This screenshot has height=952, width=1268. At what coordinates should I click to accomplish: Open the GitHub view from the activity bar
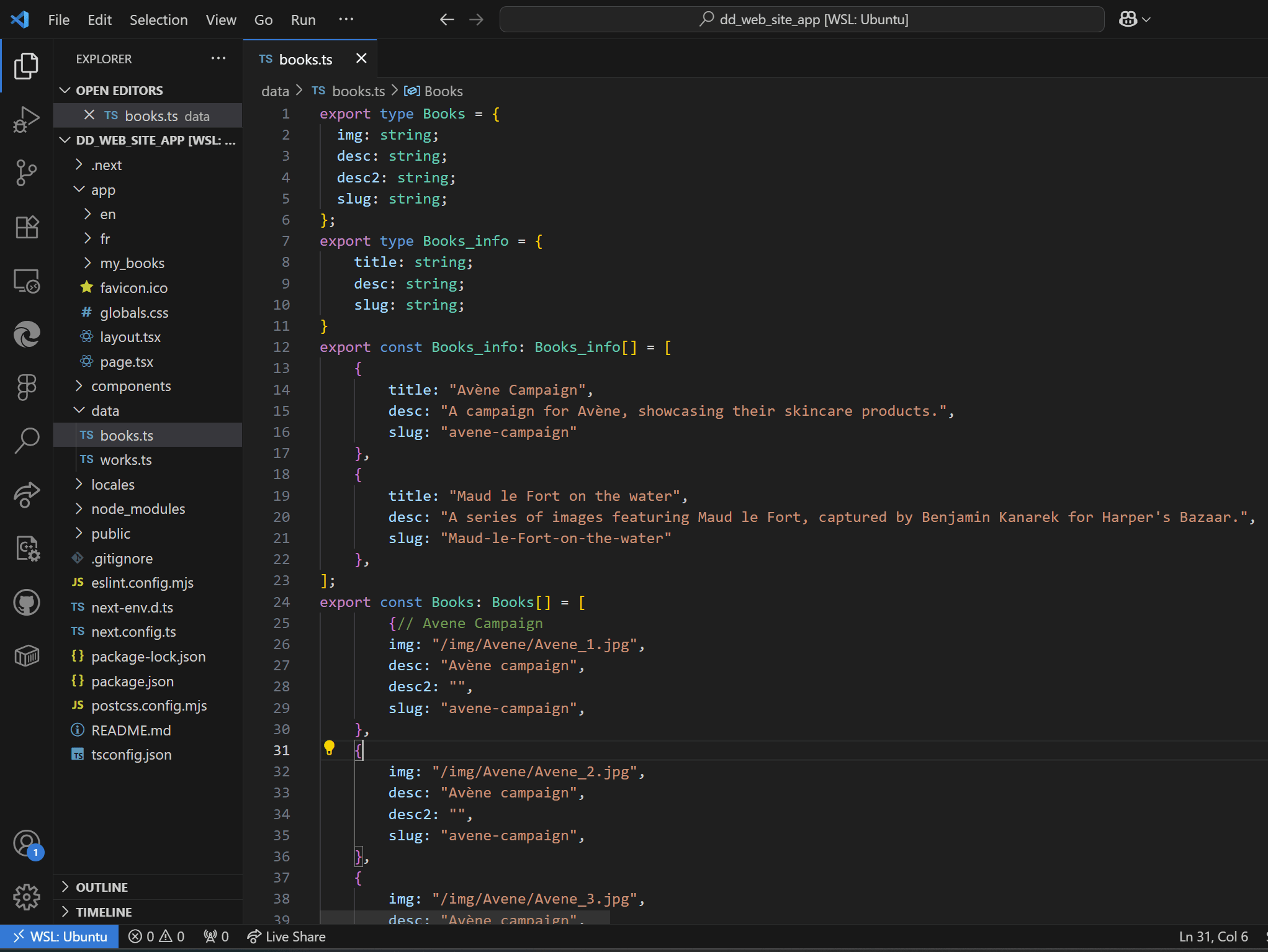[26, 602]
